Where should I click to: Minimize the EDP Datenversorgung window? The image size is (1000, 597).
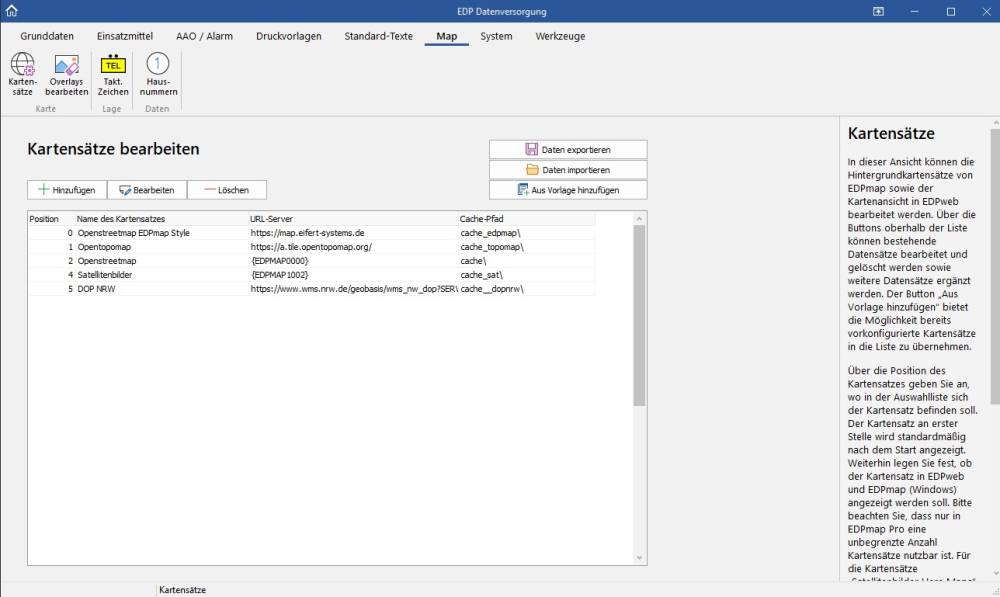915,11
